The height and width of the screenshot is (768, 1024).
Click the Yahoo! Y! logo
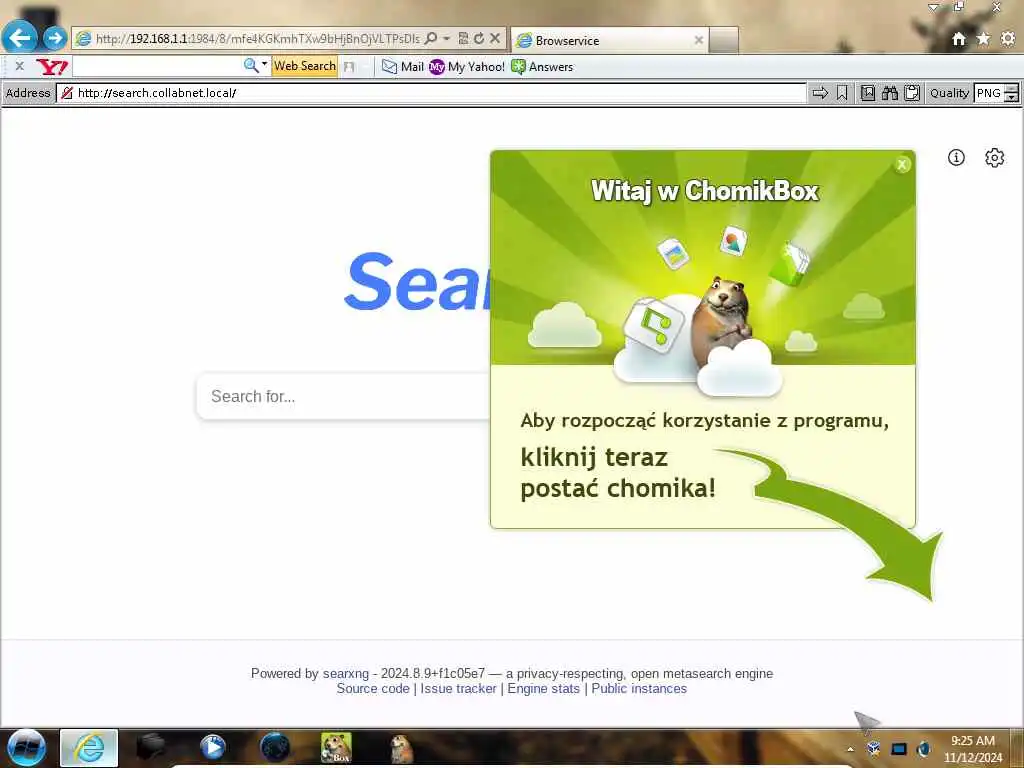tap(52, 66)
